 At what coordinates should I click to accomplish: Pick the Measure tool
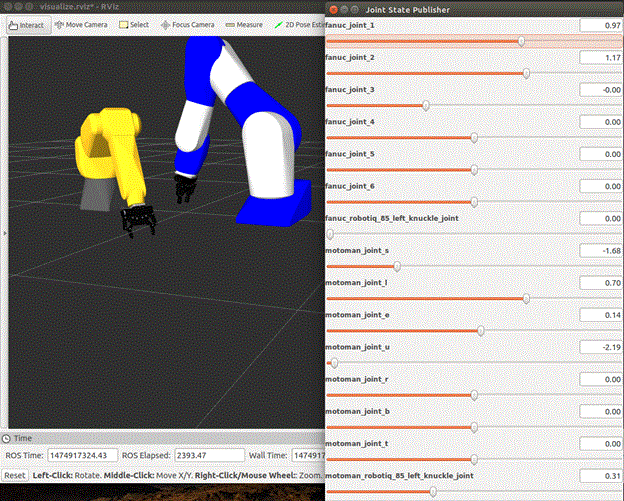point(244,25)
